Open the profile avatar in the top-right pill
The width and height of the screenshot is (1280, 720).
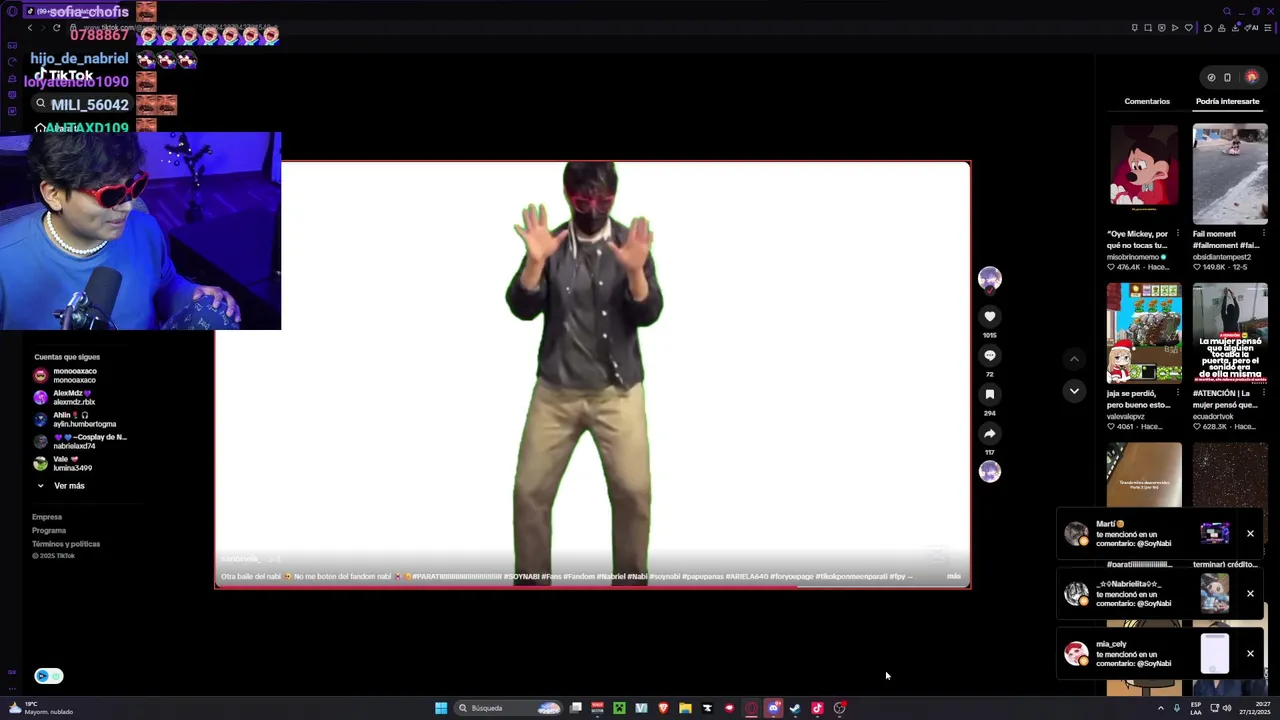(1252, 77)
